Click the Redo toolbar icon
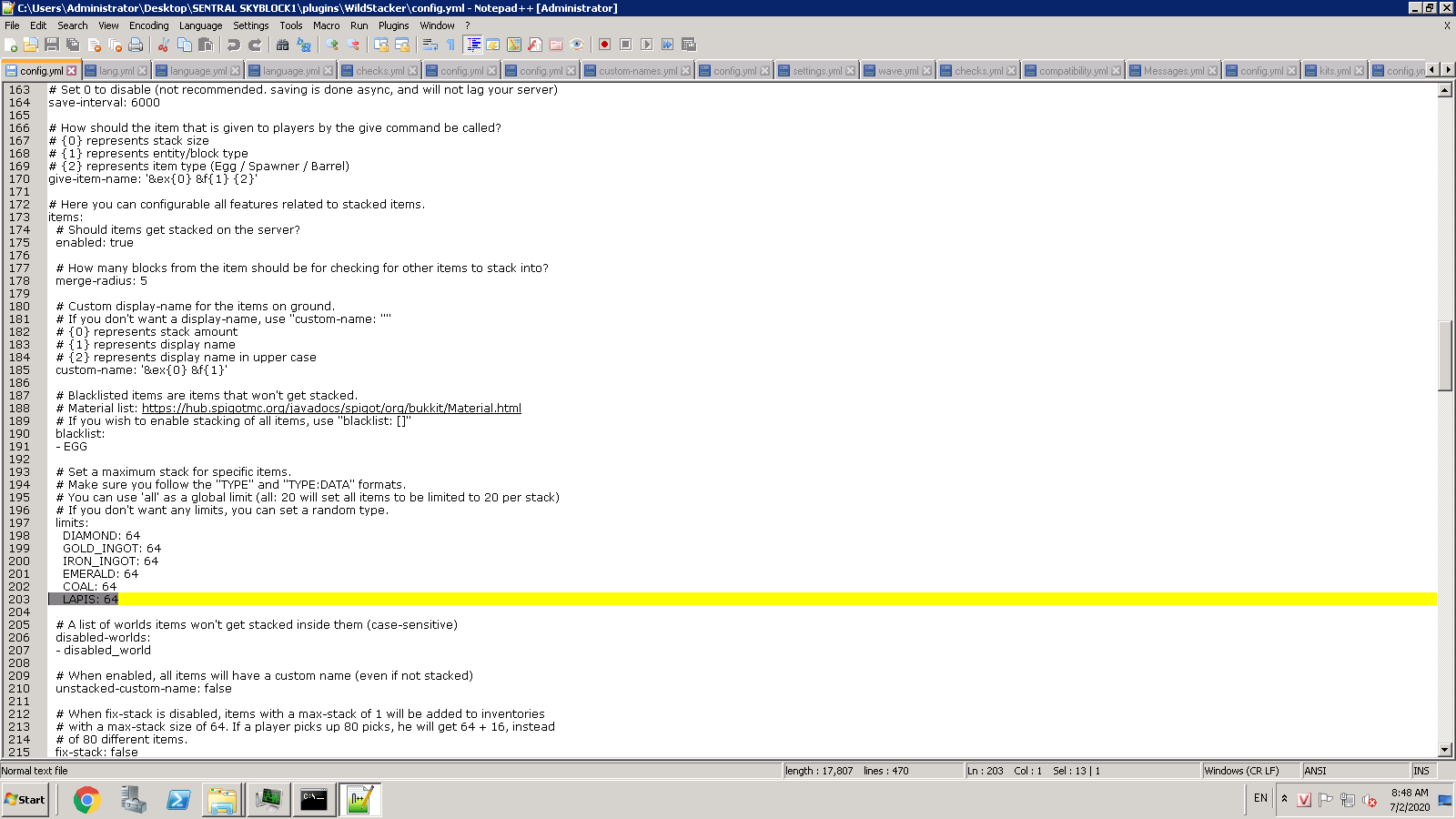Screen dimensions: 1456x819 point(255,45)
